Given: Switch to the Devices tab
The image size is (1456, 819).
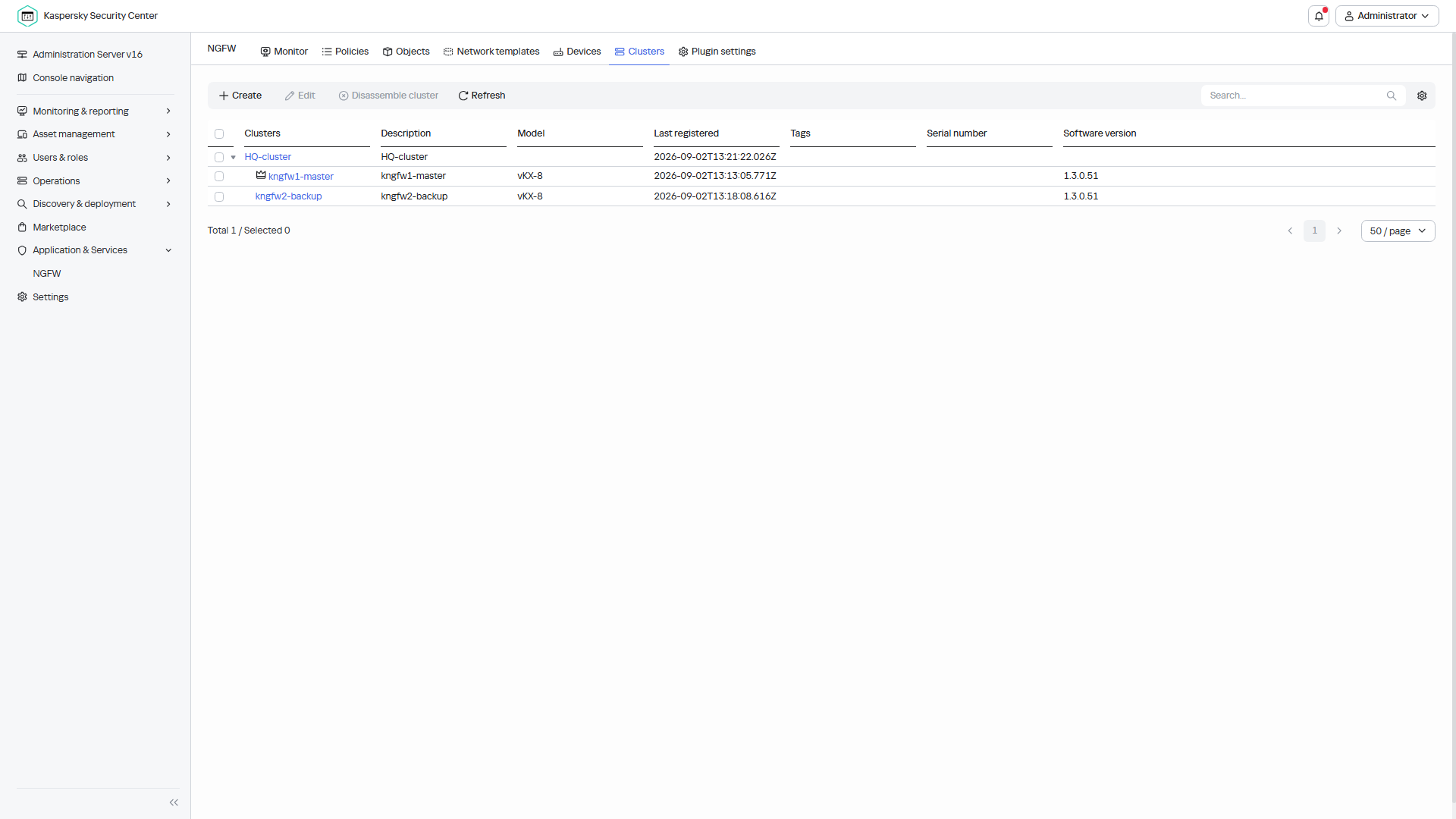Looking at the screenshot, I should pos(577,52).
